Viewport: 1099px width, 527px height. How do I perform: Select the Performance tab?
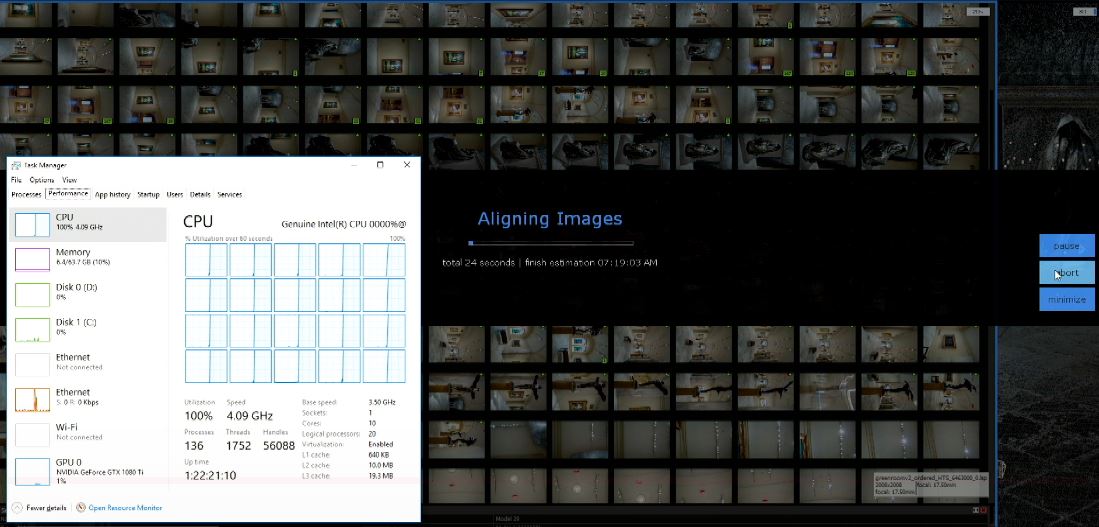(x=68, y=194)
